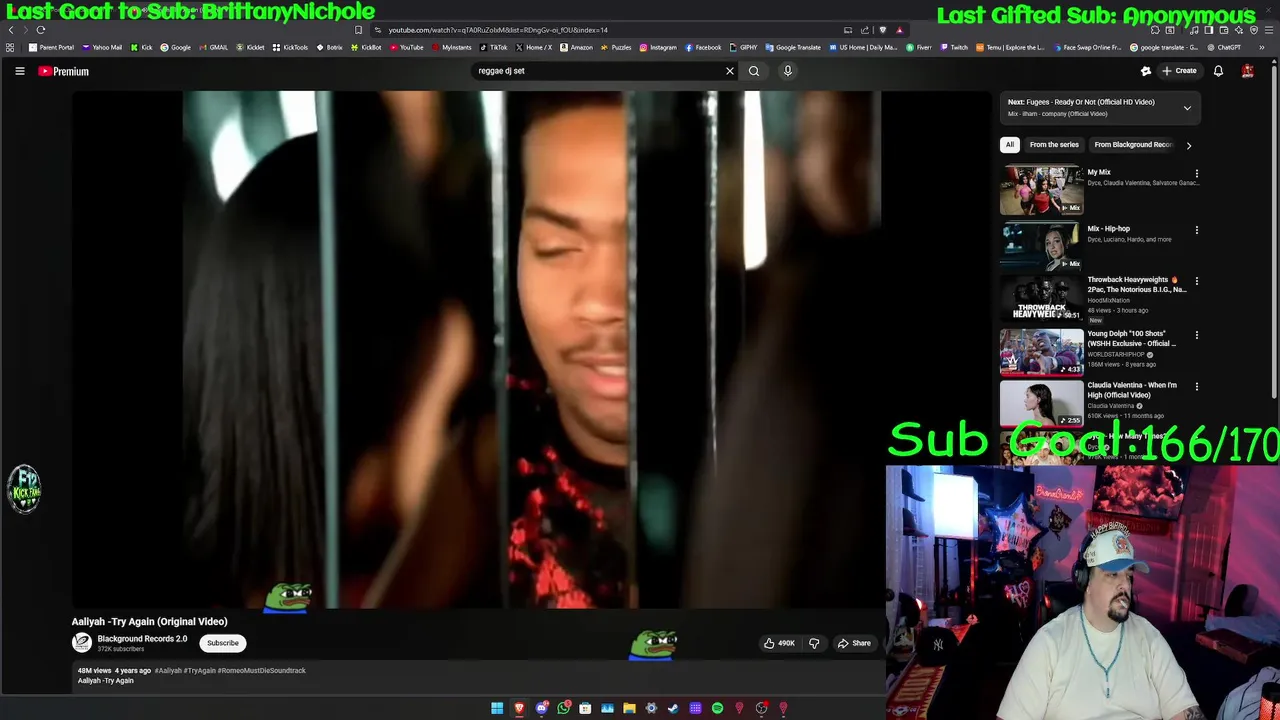Open the GMAIL bookmark

coord(213,47)
